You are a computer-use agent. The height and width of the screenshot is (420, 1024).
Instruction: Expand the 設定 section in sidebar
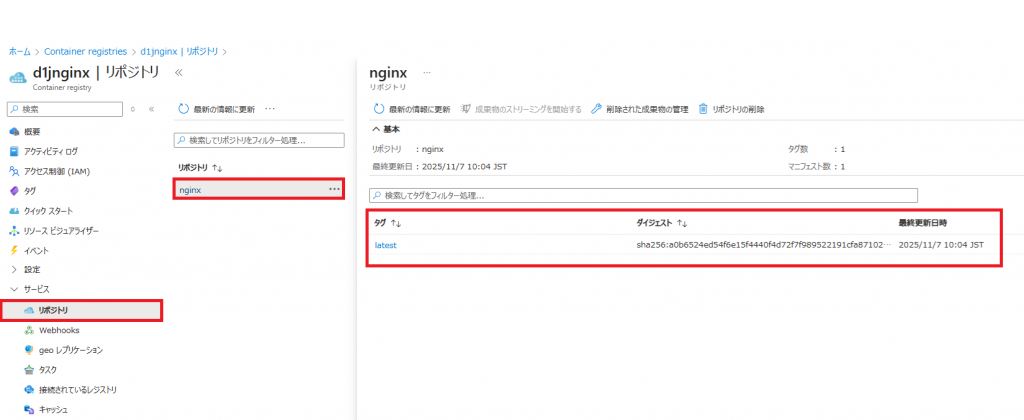(14, 270)
